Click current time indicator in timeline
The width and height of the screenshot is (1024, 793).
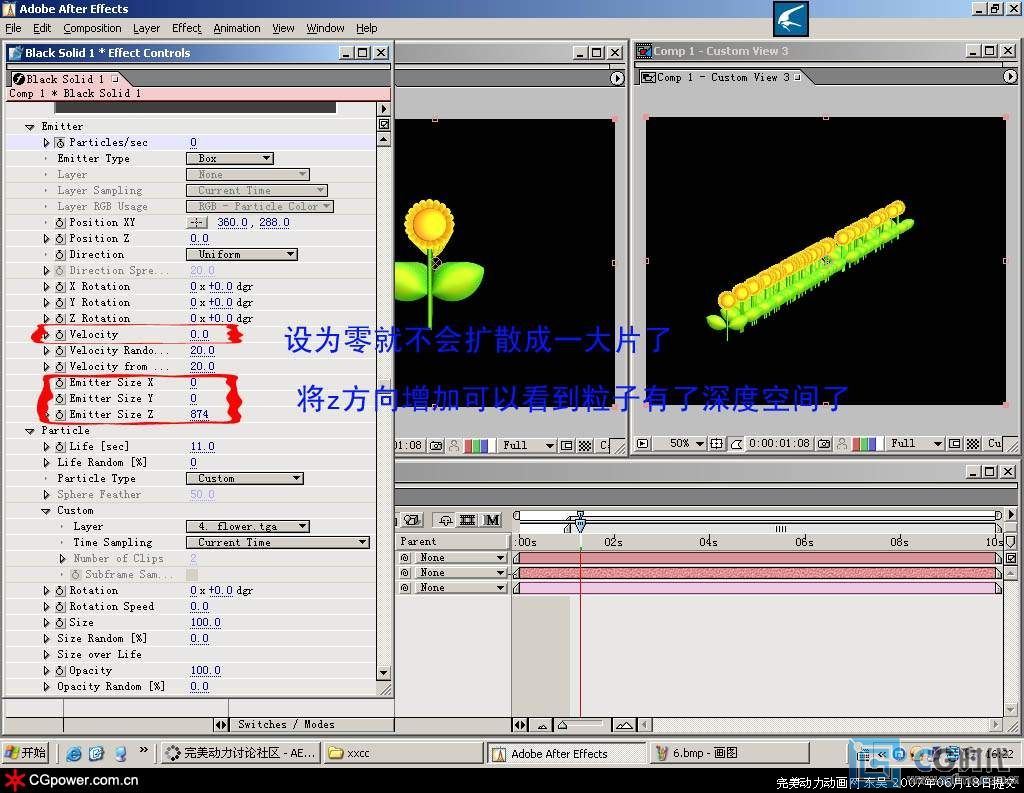580,522
